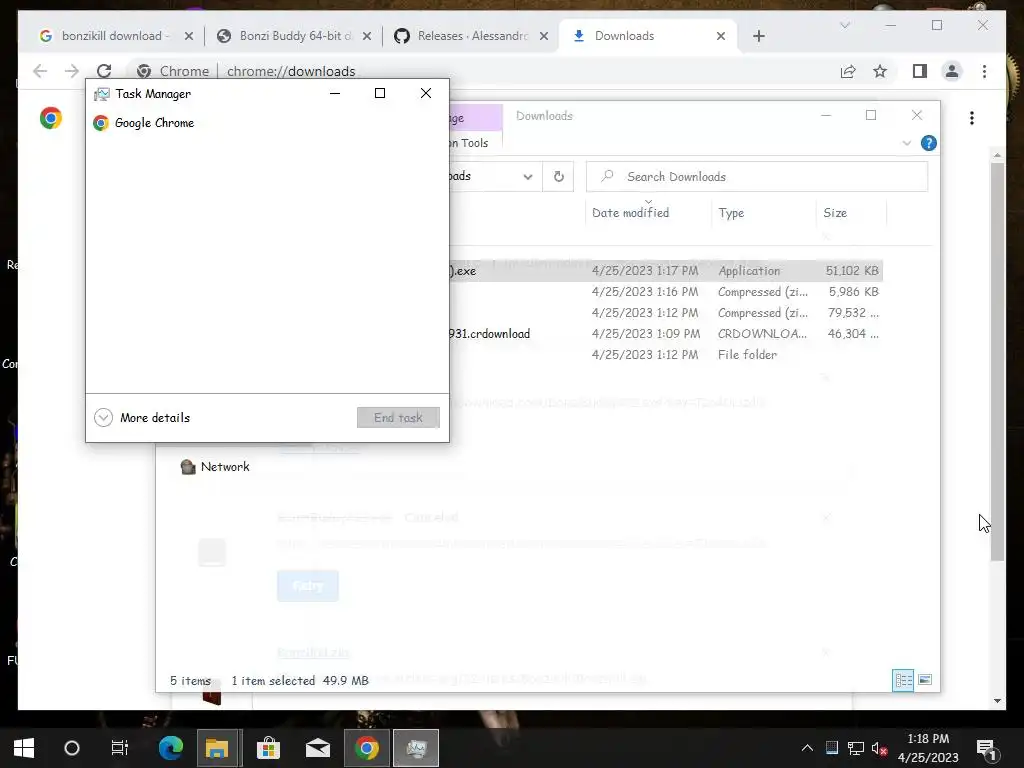Viewport: 1024px width, 768px height.
Task: Select the 79,532 compressed file row
Action: point(665,312)
